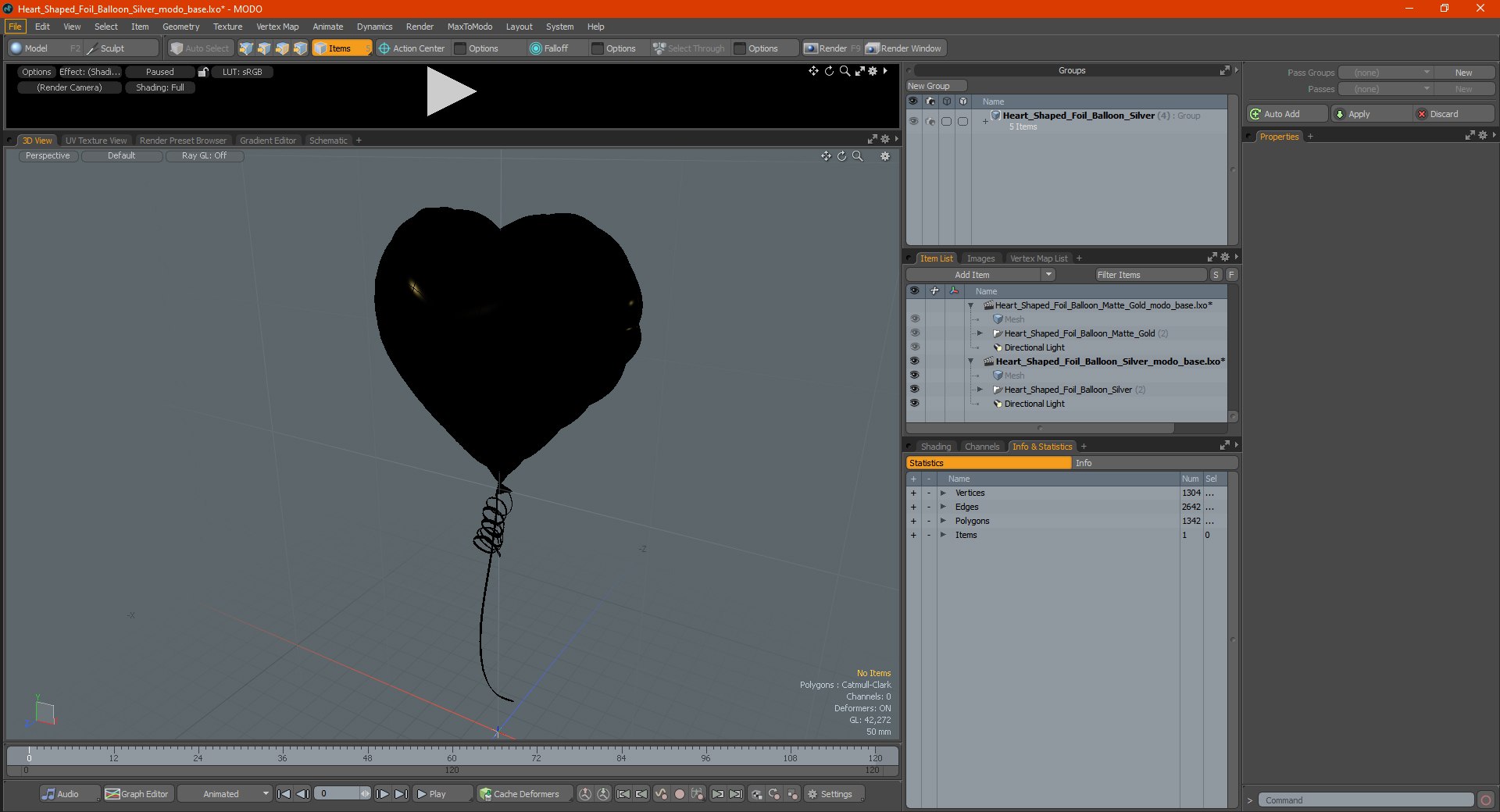Reset the preview view with rotate icon
The height and width of the screenshot is (812, 1500).
[829, 71]
